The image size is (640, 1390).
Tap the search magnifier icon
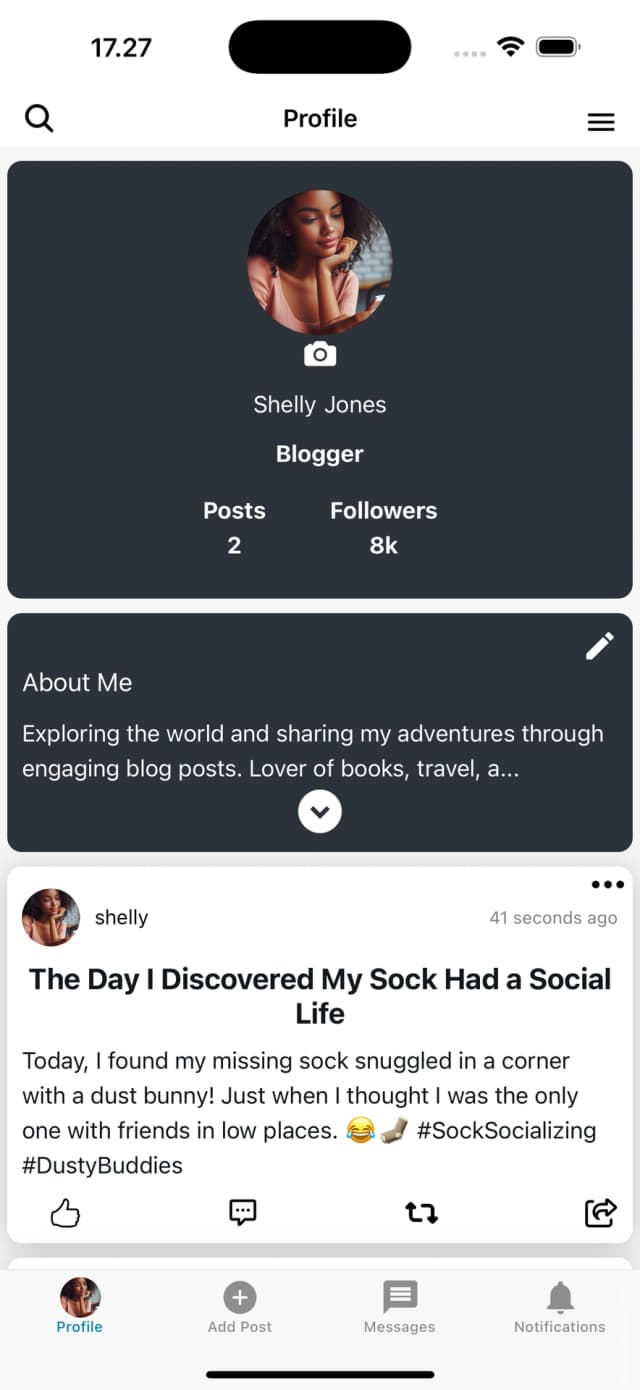click(39, 119)
